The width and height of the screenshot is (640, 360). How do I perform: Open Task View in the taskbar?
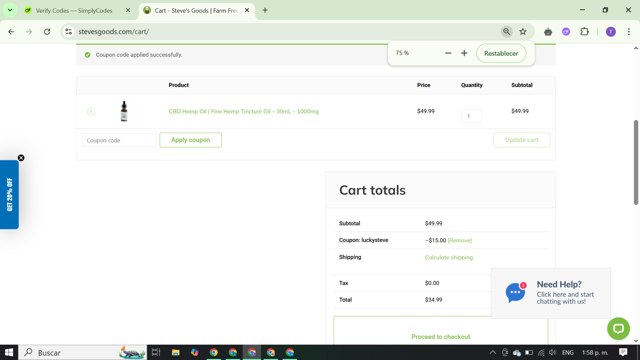pyautogui.click(x=156, y=352)
